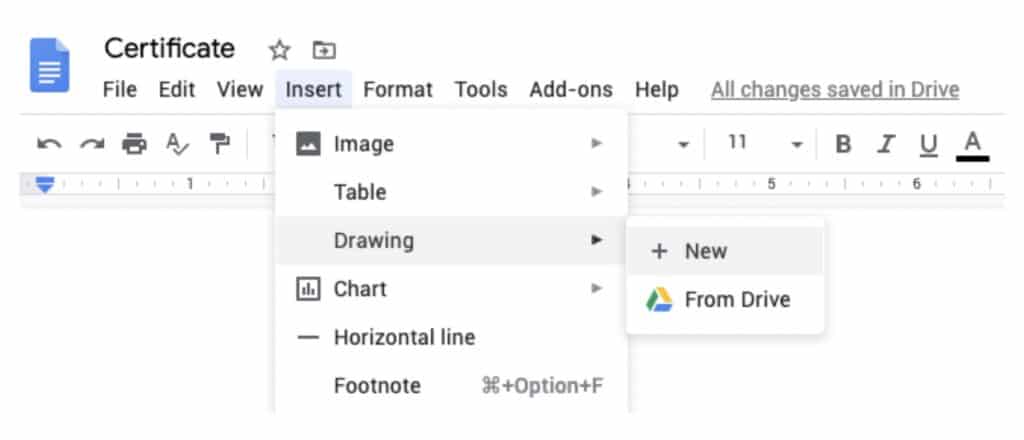
Task: Print the document using printer icon
Action: tap(134, 144)
